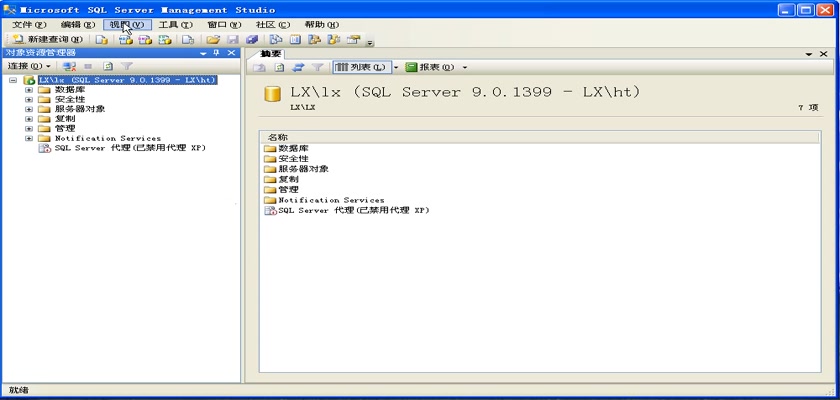Open the 窗口 menu
The height and width of the screenshot is (400, 840).
224,25
